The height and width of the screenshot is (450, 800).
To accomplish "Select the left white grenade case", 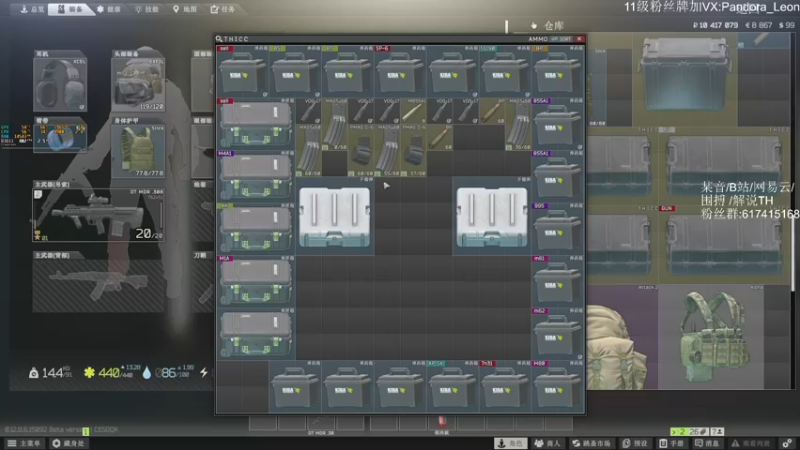I will [x=335, y=216].
